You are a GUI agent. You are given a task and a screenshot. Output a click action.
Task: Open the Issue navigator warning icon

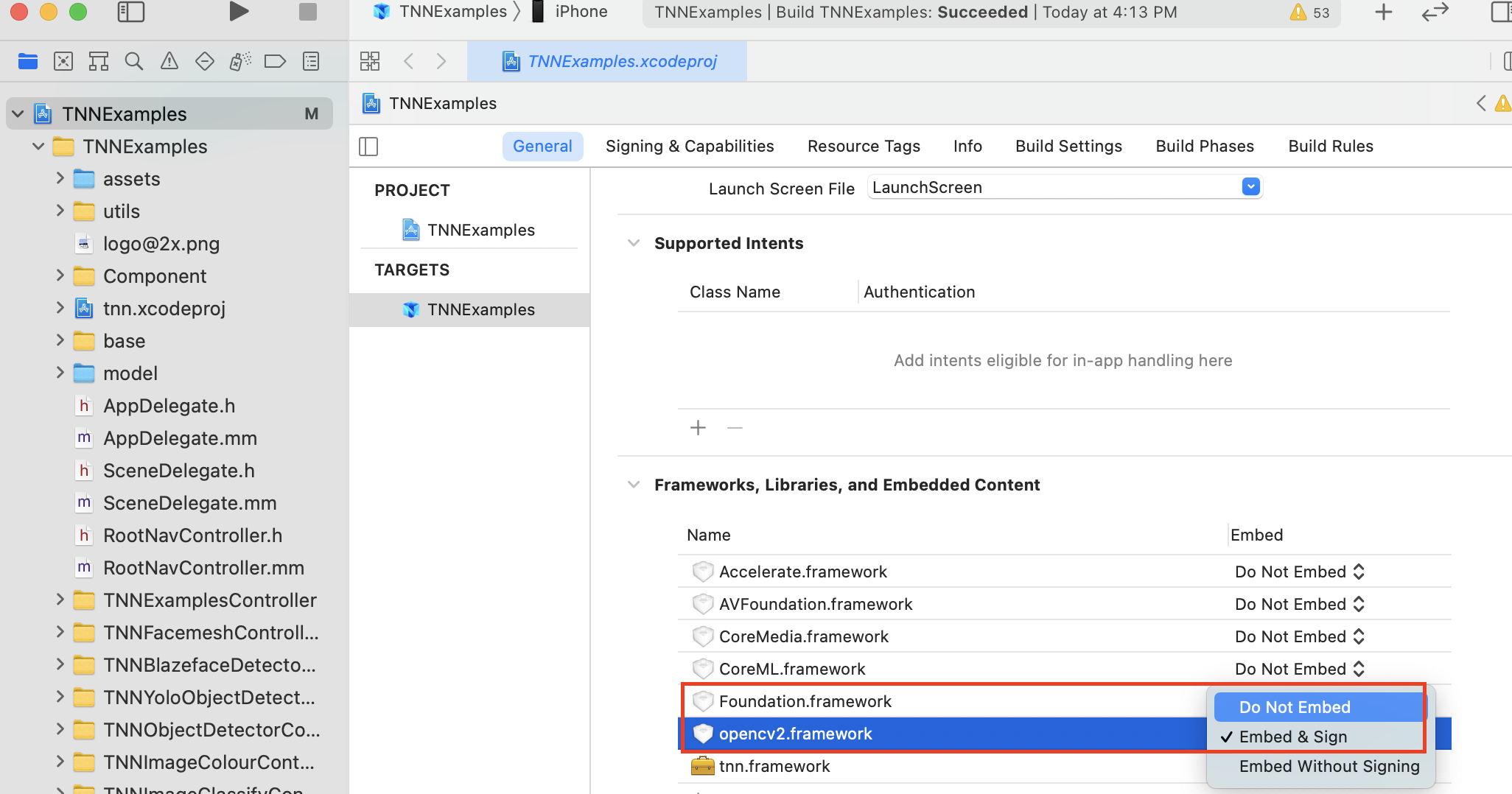[x=169, y=61]
